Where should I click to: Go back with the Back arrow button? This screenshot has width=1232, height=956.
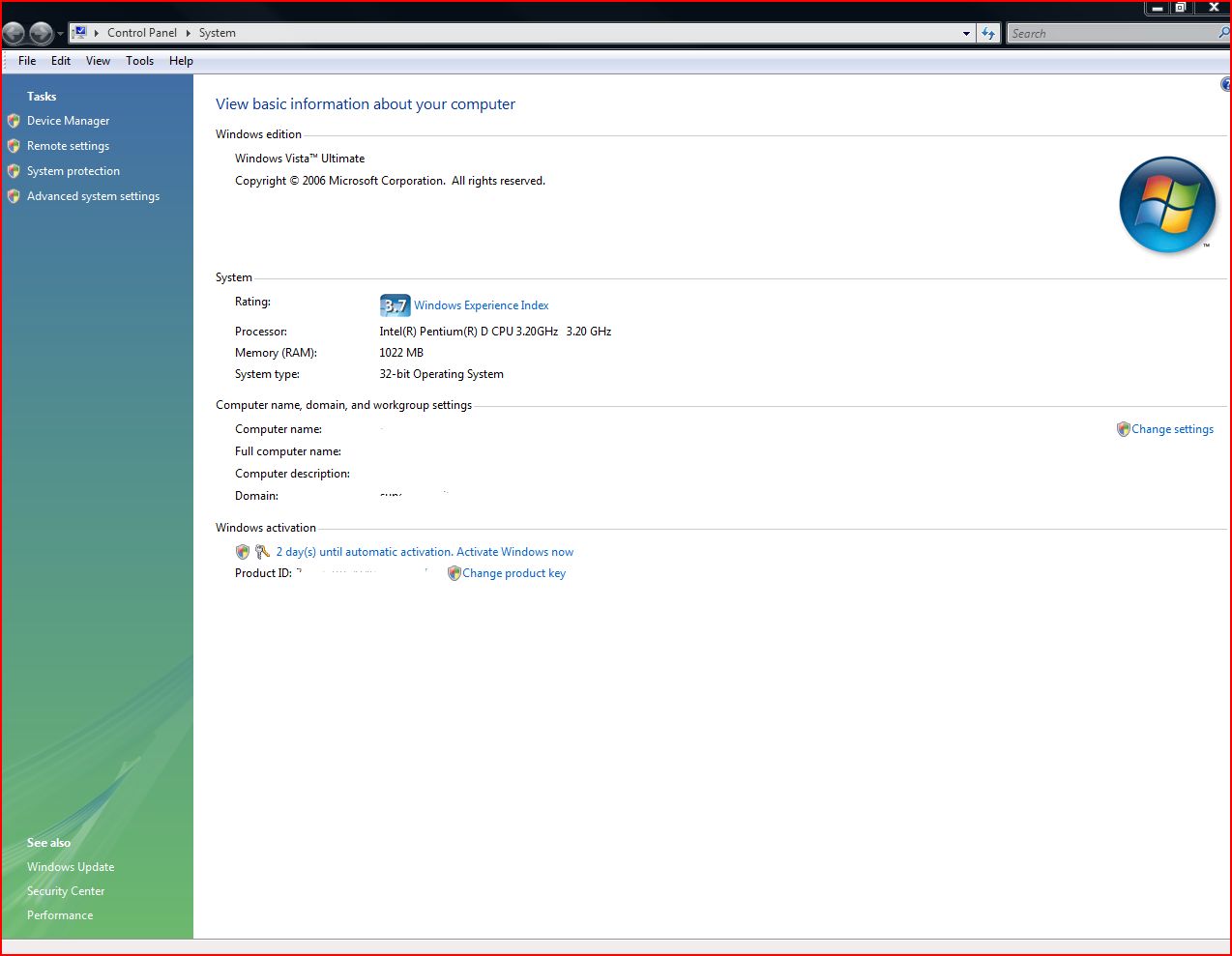(15, 34)
